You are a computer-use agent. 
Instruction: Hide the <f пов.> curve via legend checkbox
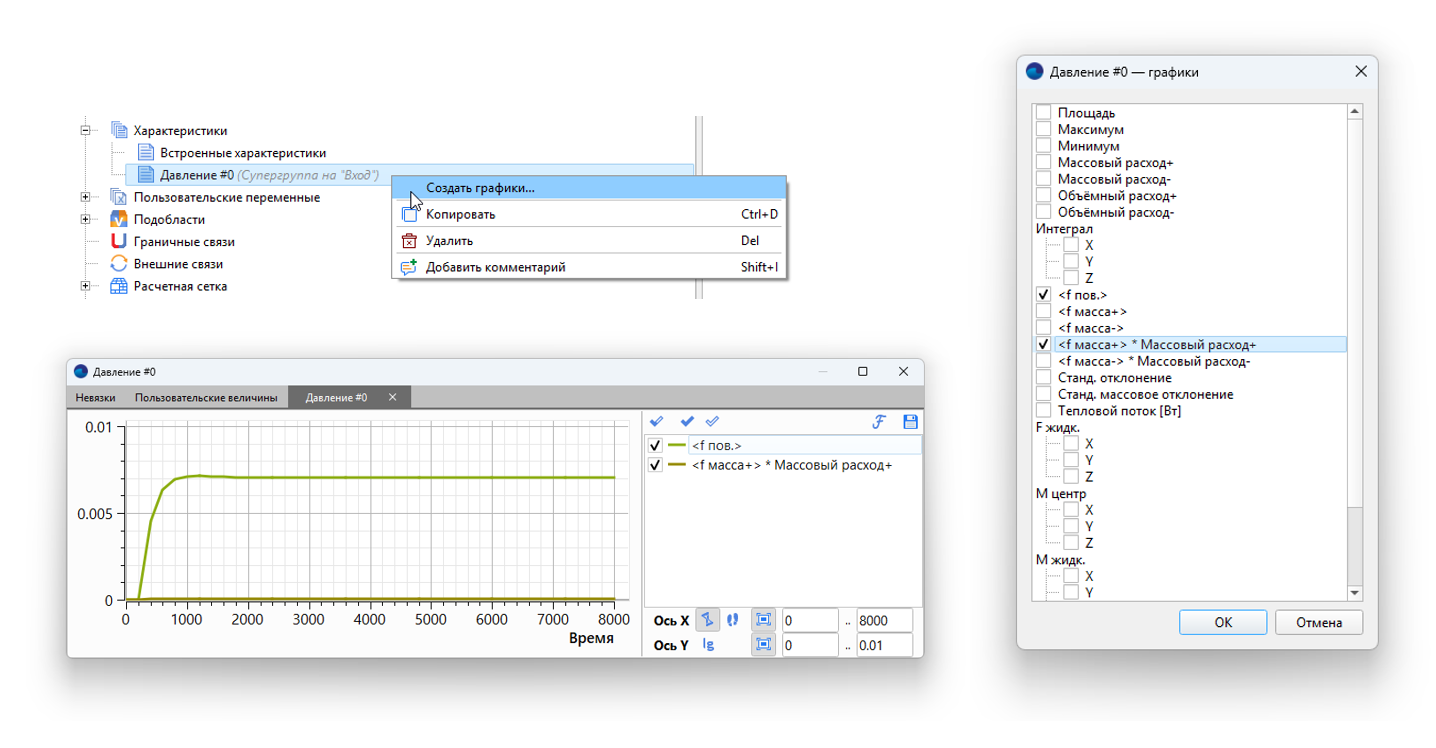[656, 445]
